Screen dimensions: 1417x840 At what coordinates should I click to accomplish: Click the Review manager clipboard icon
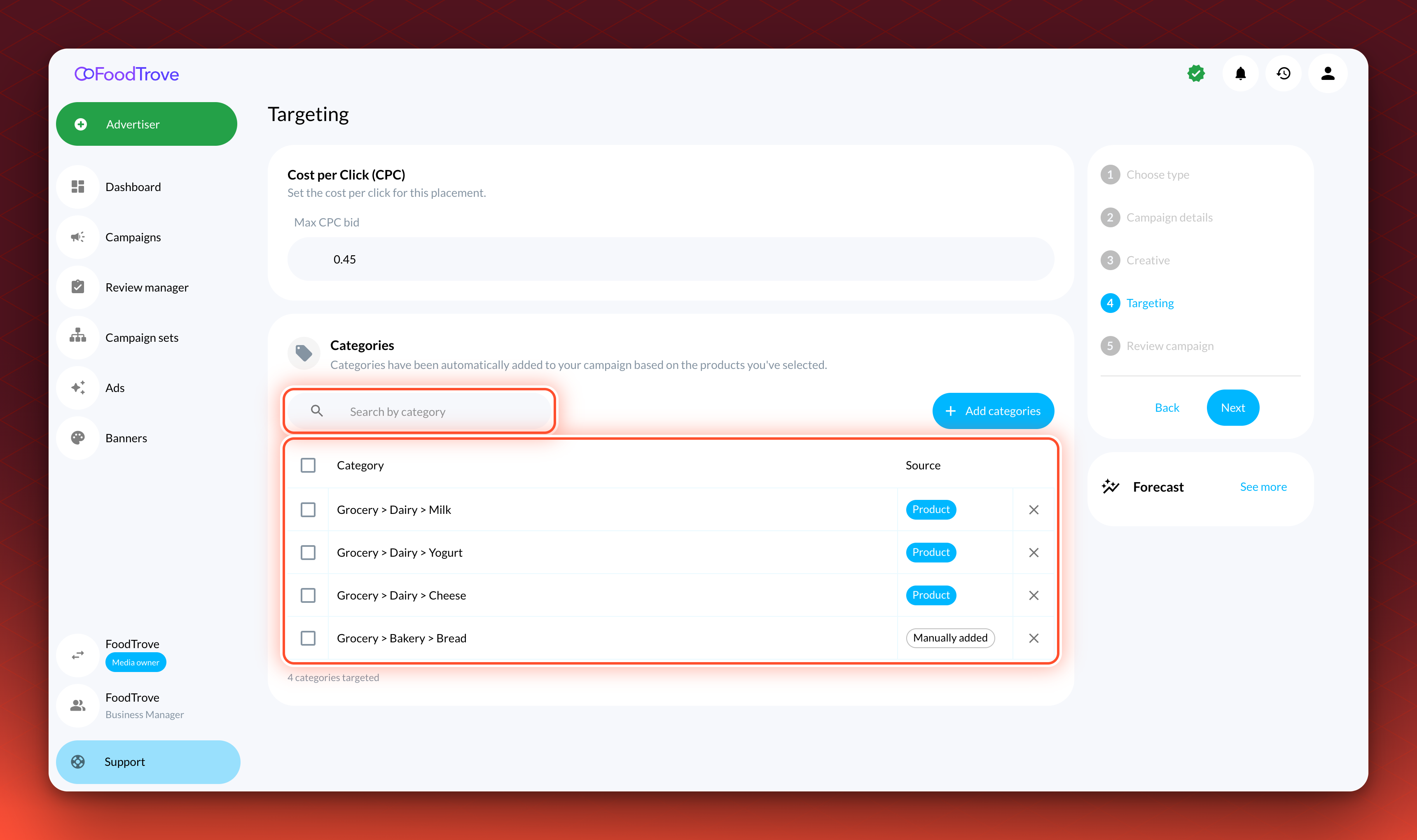78,287
